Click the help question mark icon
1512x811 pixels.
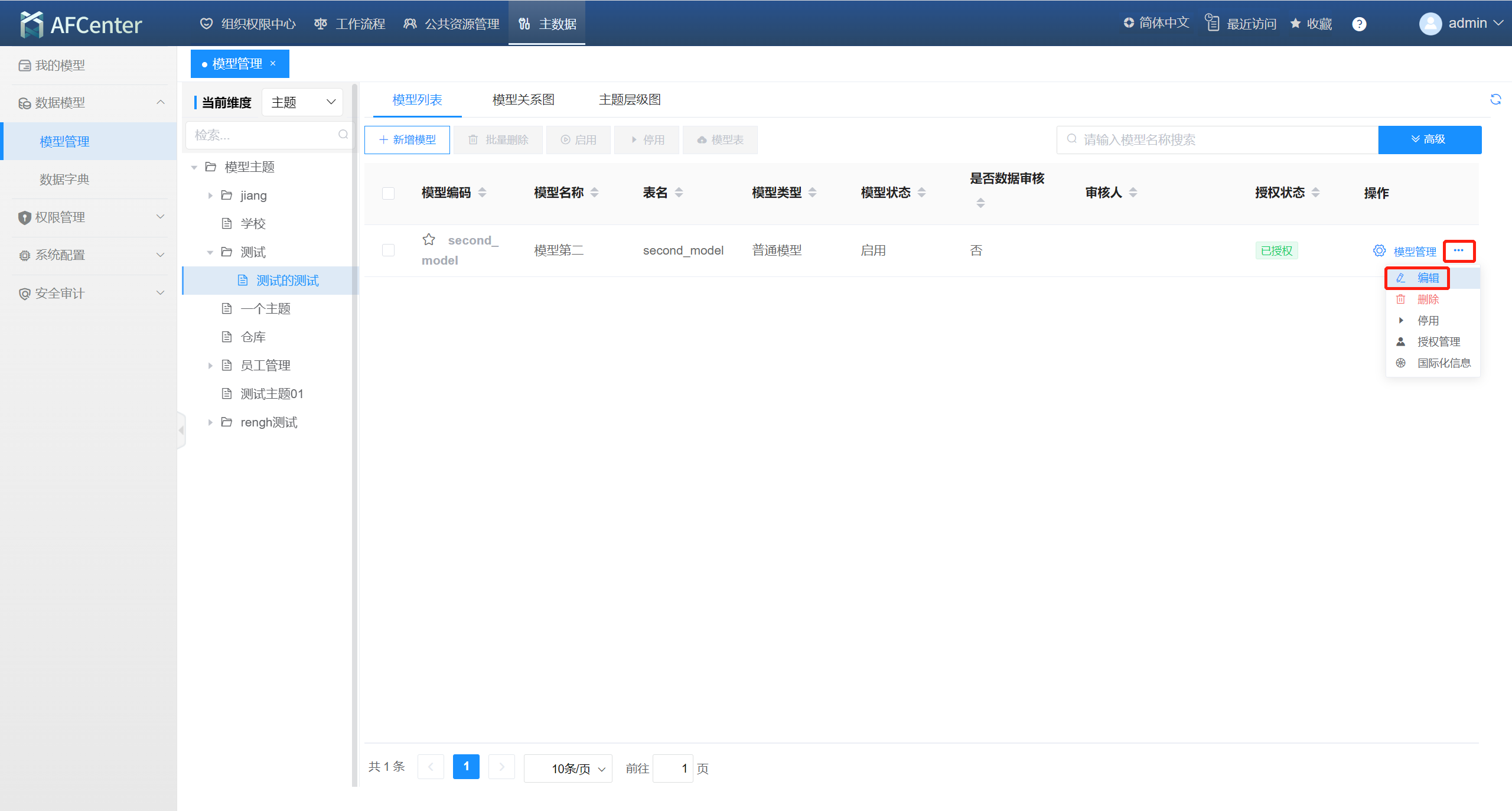[x=1359, y=24]
